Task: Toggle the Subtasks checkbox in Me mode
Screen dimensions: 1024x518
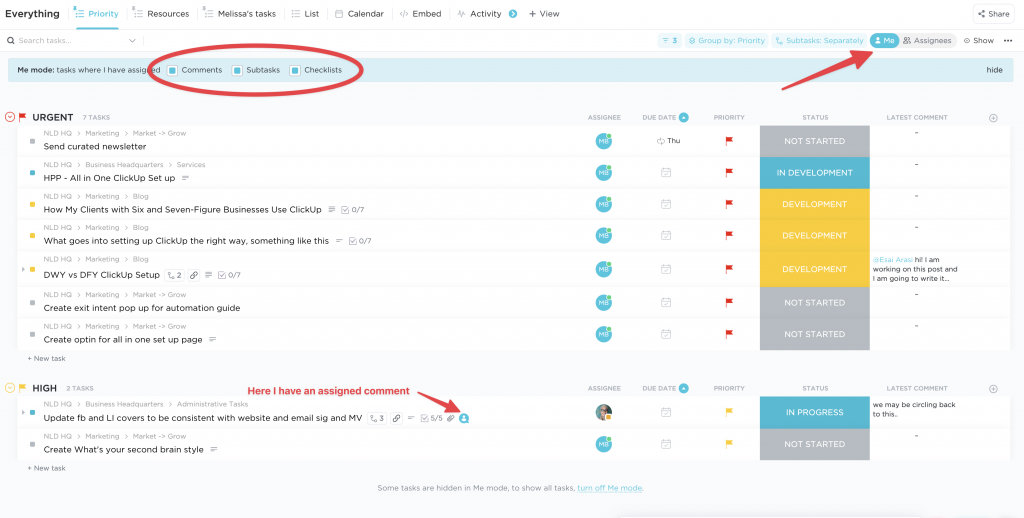Action: point(237,70)
